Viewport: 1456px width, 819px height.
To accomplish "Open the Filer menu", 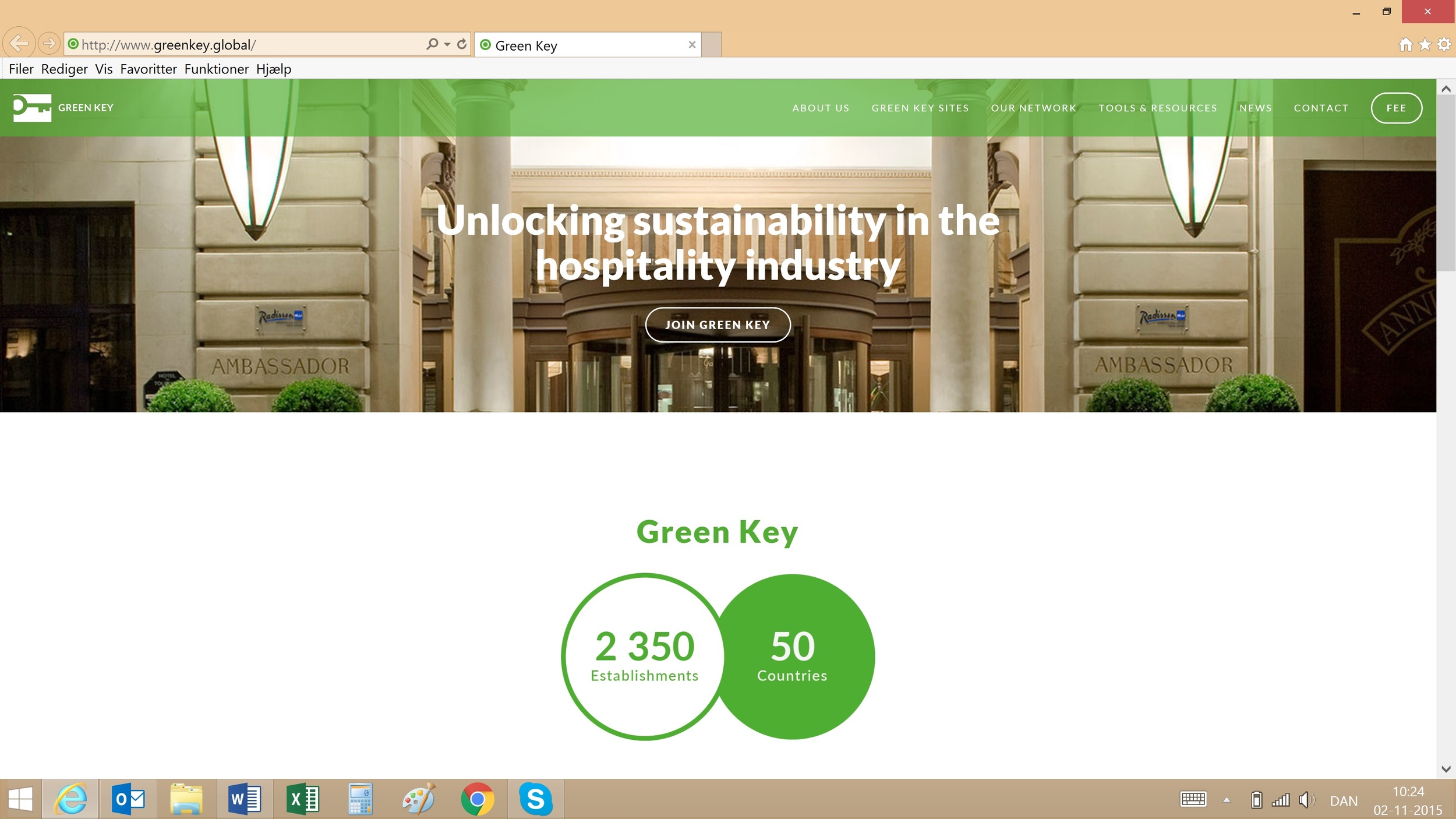I will 21,69.
